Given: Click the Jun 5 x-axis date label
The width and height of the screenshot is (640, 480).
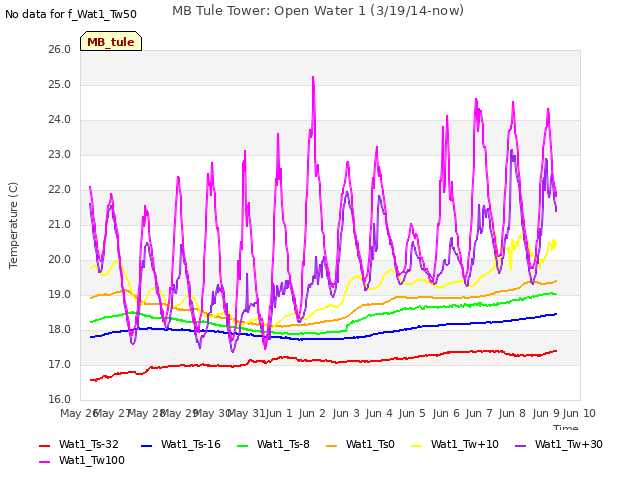Looking at the screenshot, I should [x=412, y=413].
